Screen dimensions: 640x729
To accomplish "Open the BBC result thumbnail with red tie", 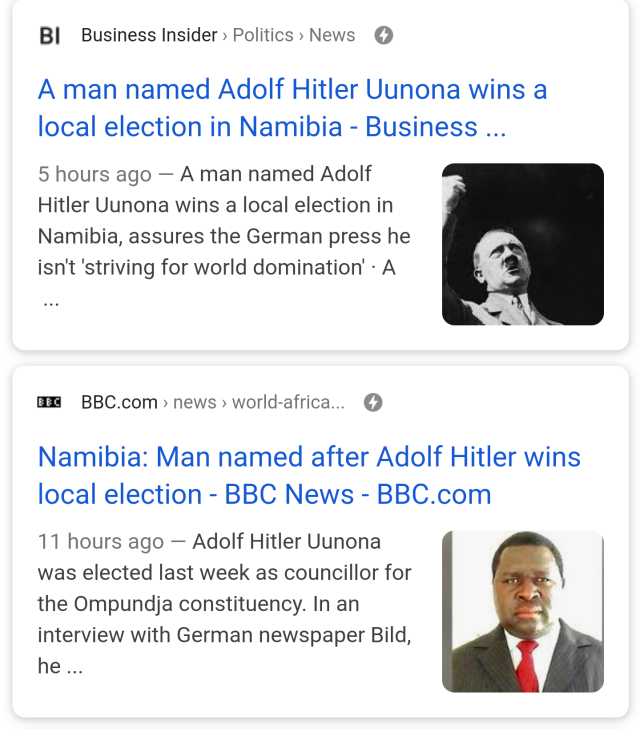I will [522, 611].
